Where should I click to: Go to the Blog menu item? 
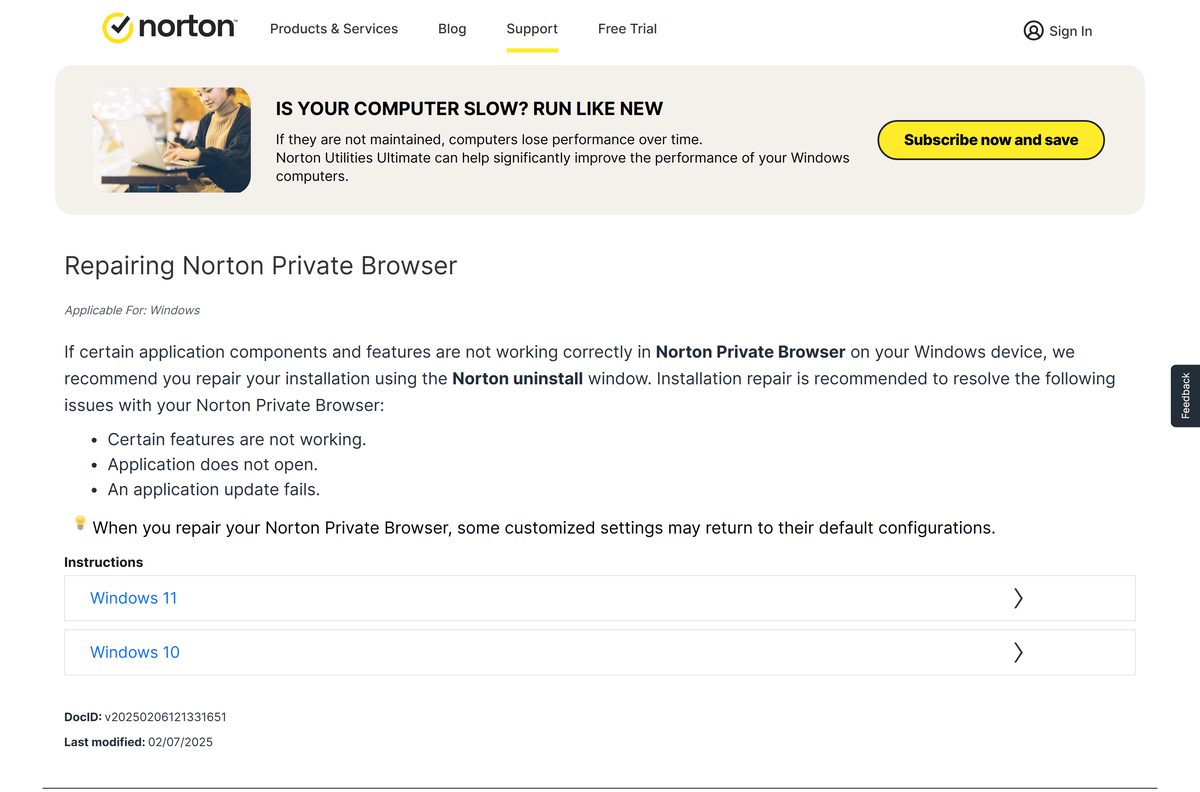click(x=452, y=29)
